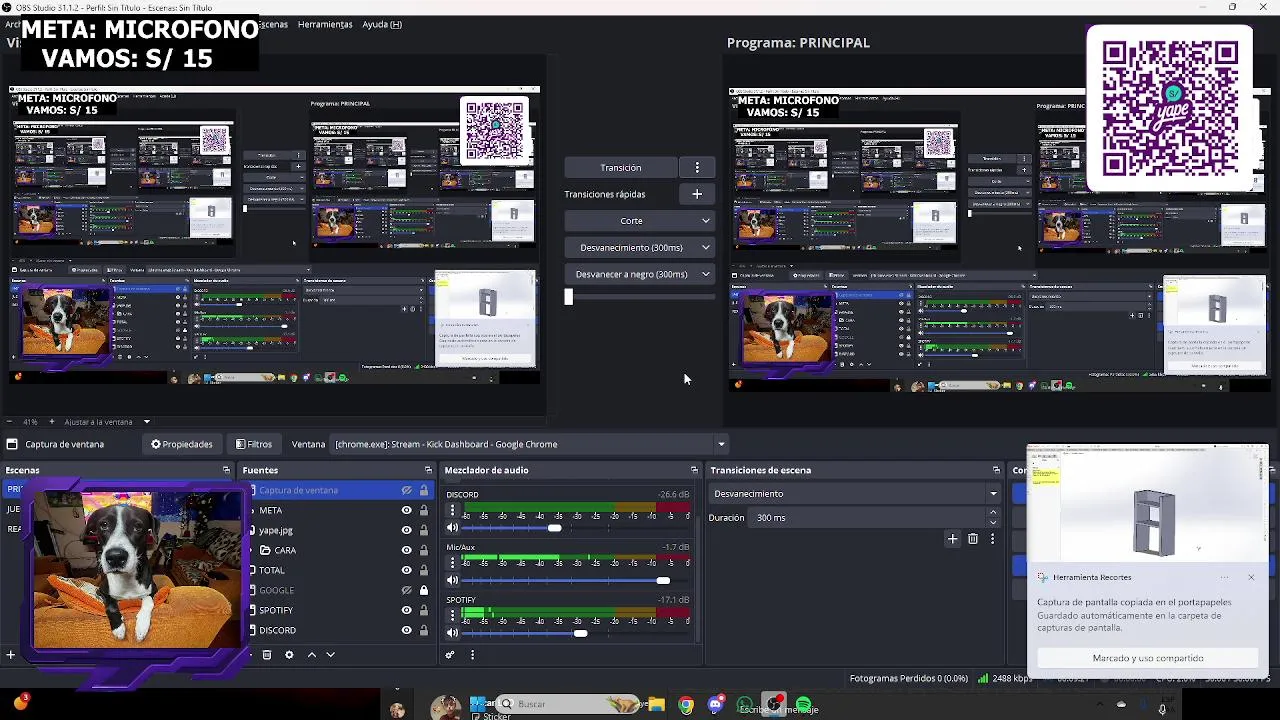Select the SPOTIFY source row

pos(338,610)
